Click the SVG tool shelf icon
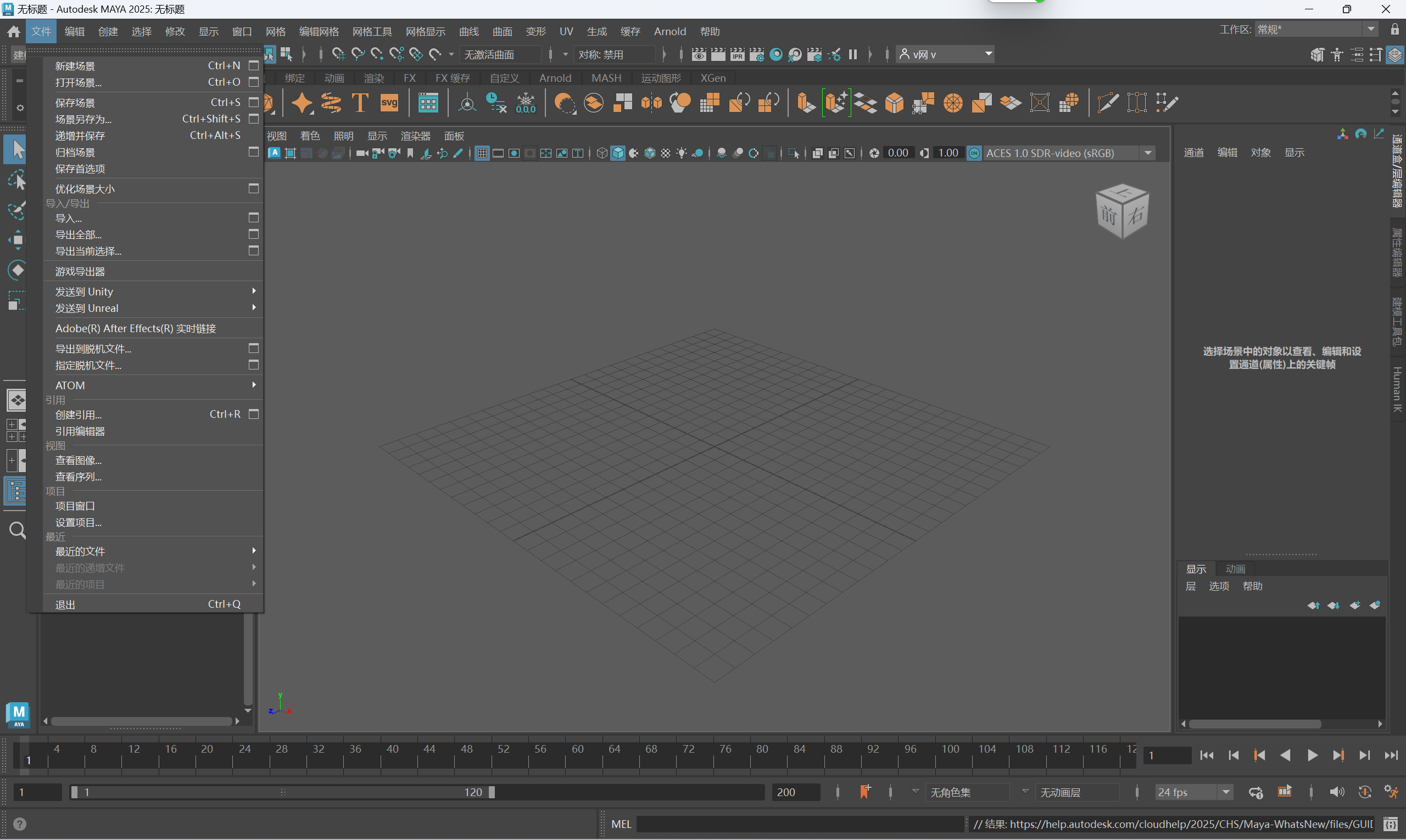Screen dimensions: 1406x840 click(x=389, y=103)
